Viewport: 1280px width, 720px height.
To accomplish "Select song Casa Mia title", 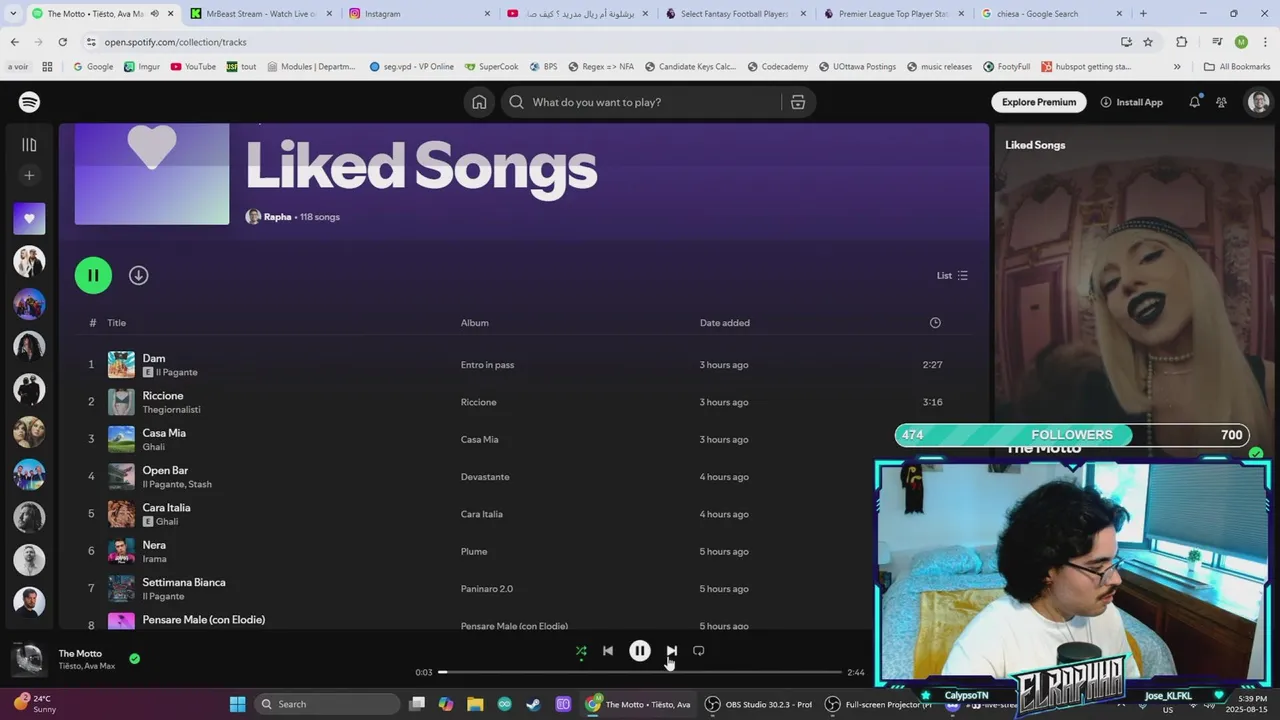I will (164, 433).
